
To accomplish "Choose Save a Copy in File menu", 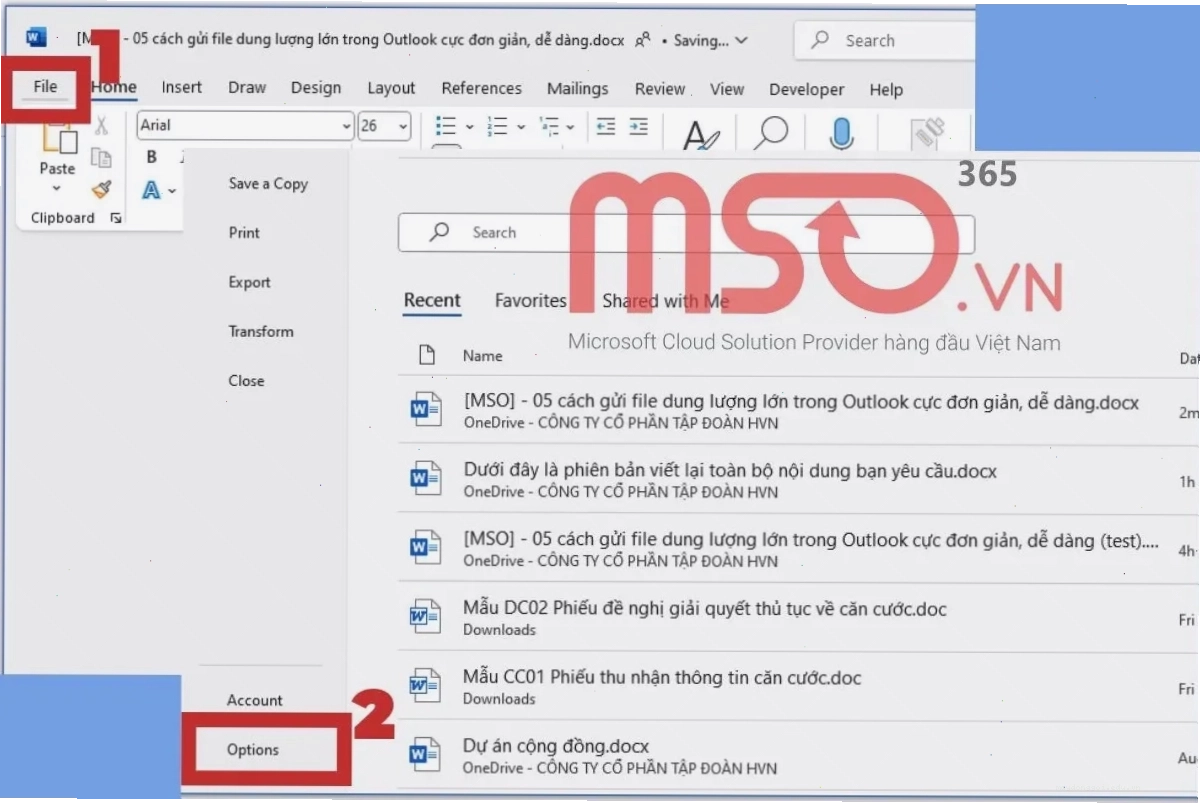I will [x=268, y=183].
